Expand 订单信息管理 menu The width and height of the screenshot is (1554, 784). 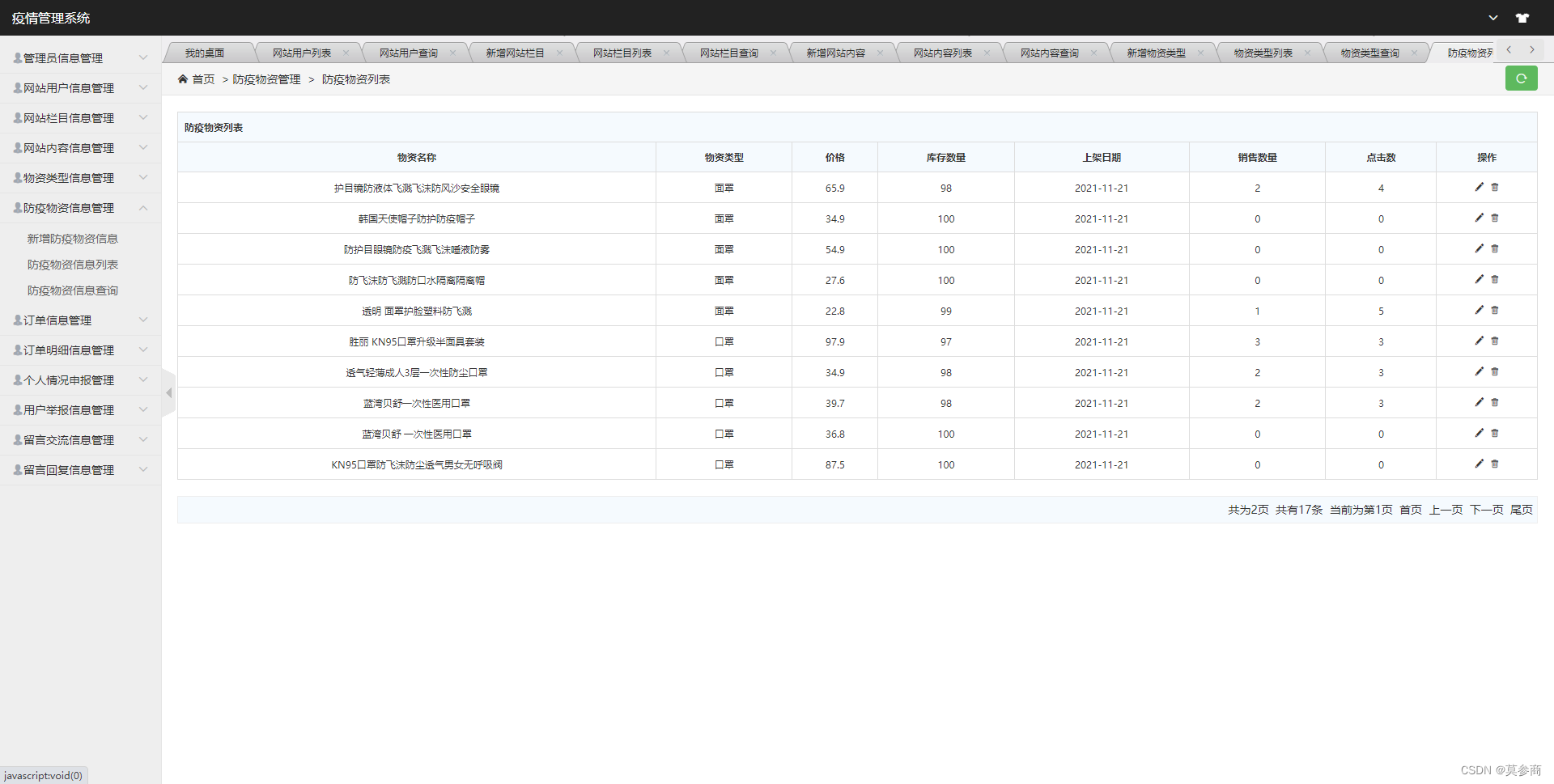click(x=80, y=320)
